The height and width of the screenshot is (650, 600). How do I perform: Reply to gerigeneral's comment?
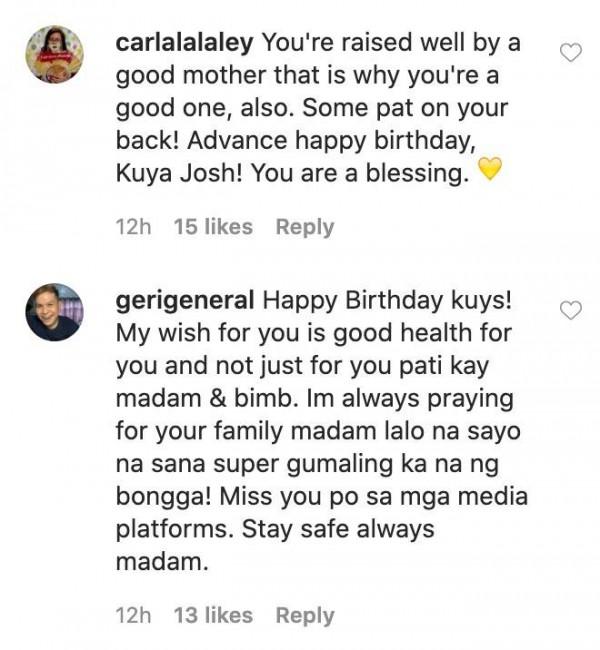(305, 616)
